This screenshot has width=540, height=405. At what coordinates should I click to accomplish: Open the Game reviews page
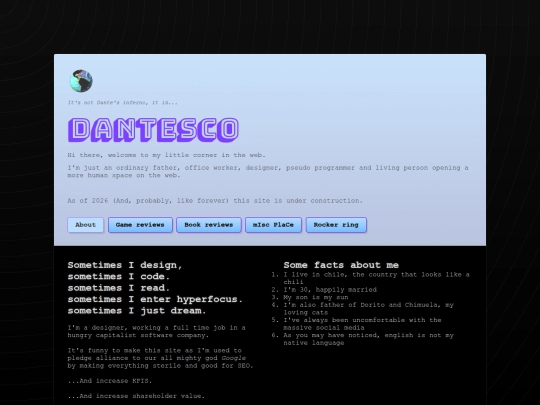[140, 225]
